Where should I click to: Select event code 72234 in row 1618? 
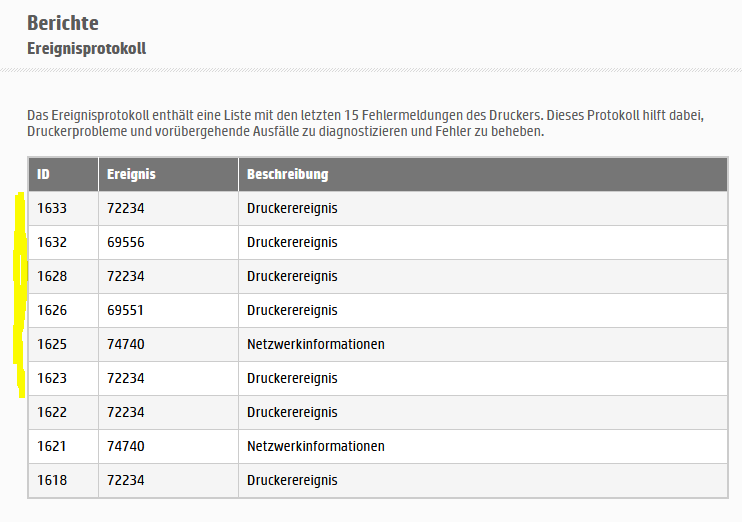point(126,481)
